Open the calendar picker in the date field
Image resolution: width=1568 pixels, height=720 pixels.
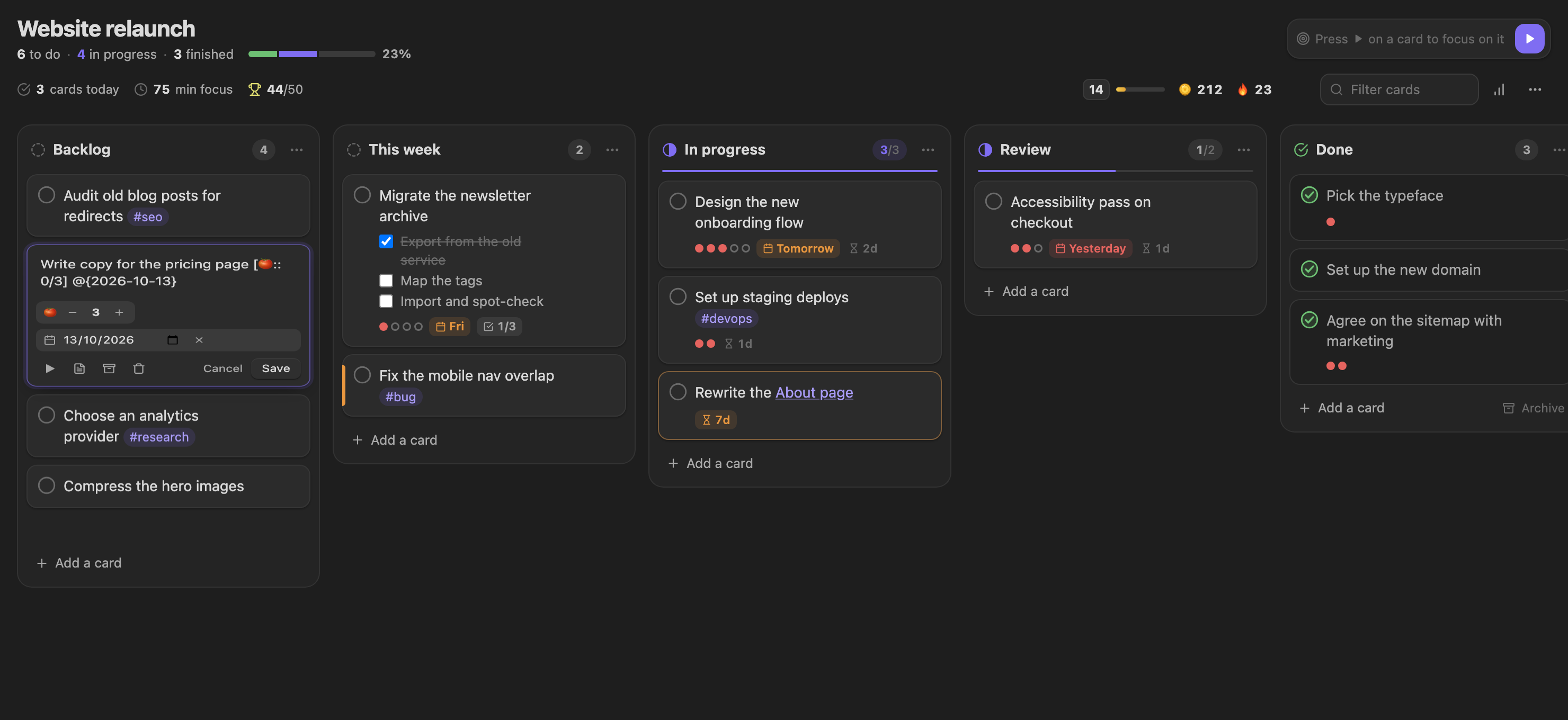pos(173,340)
